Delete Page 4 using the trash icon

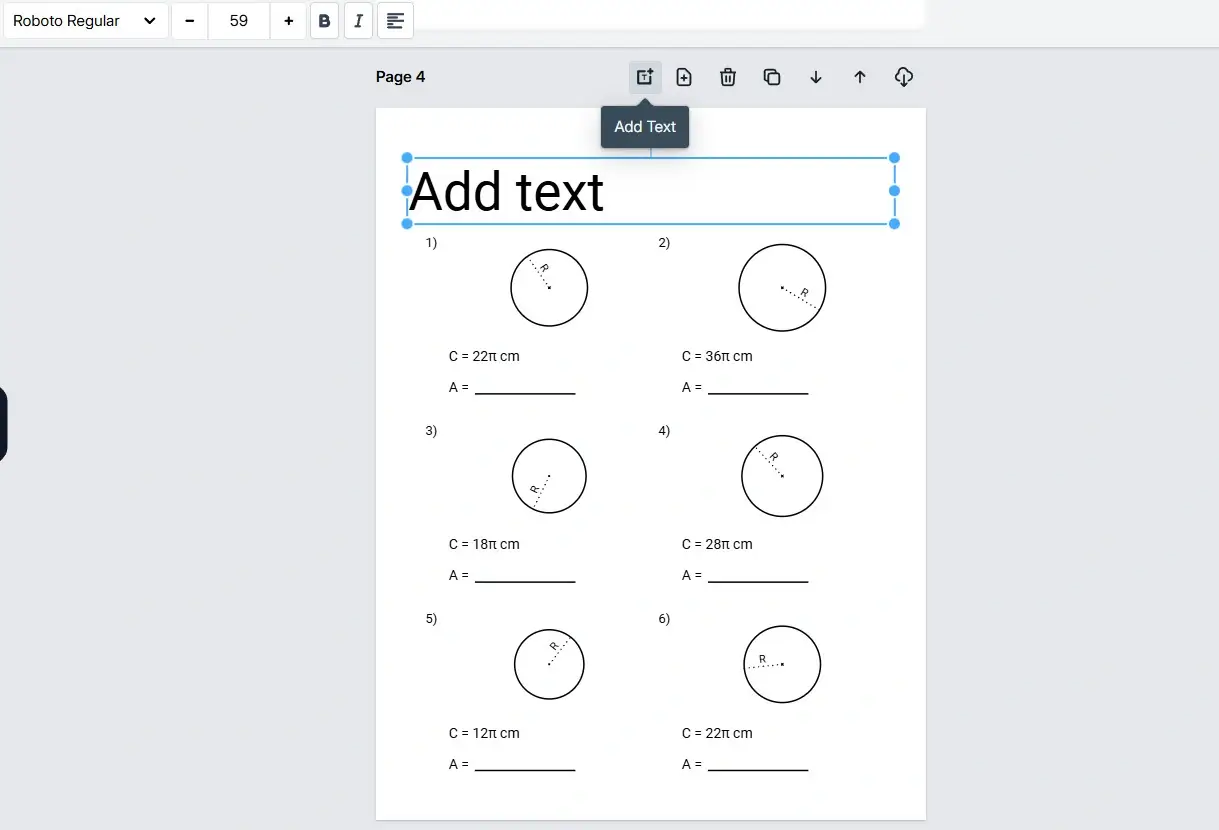pyautogui.click(x=728, y=77)
